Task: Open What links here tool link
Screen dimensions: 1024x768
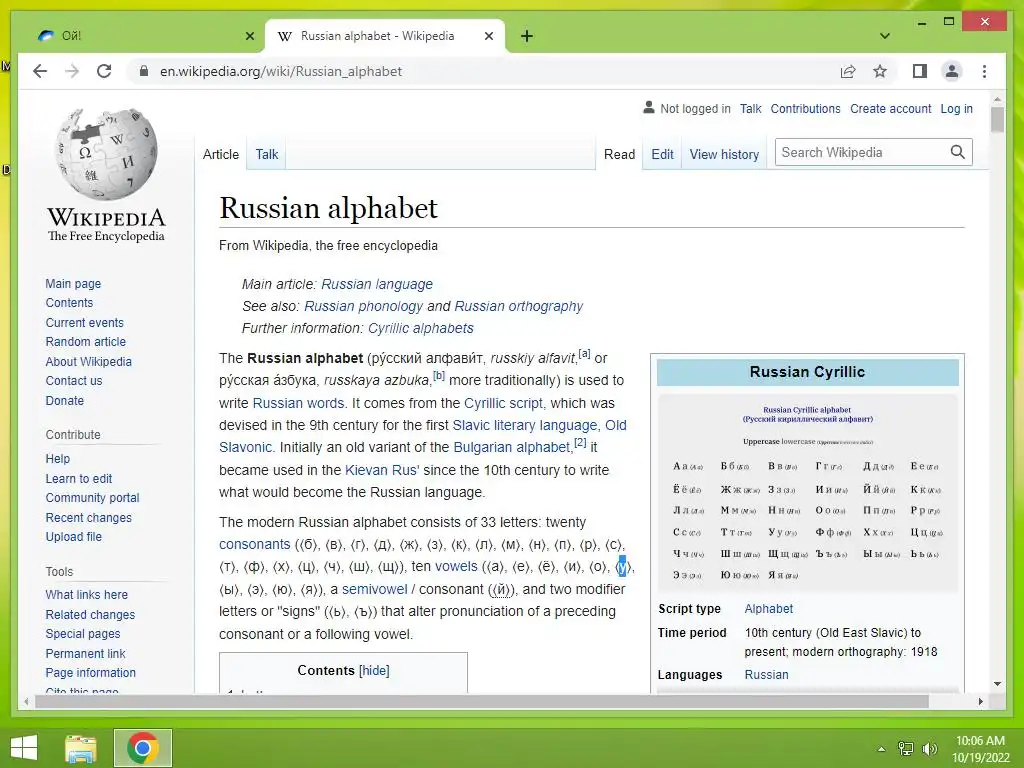Action: click(x=86, y=594)
